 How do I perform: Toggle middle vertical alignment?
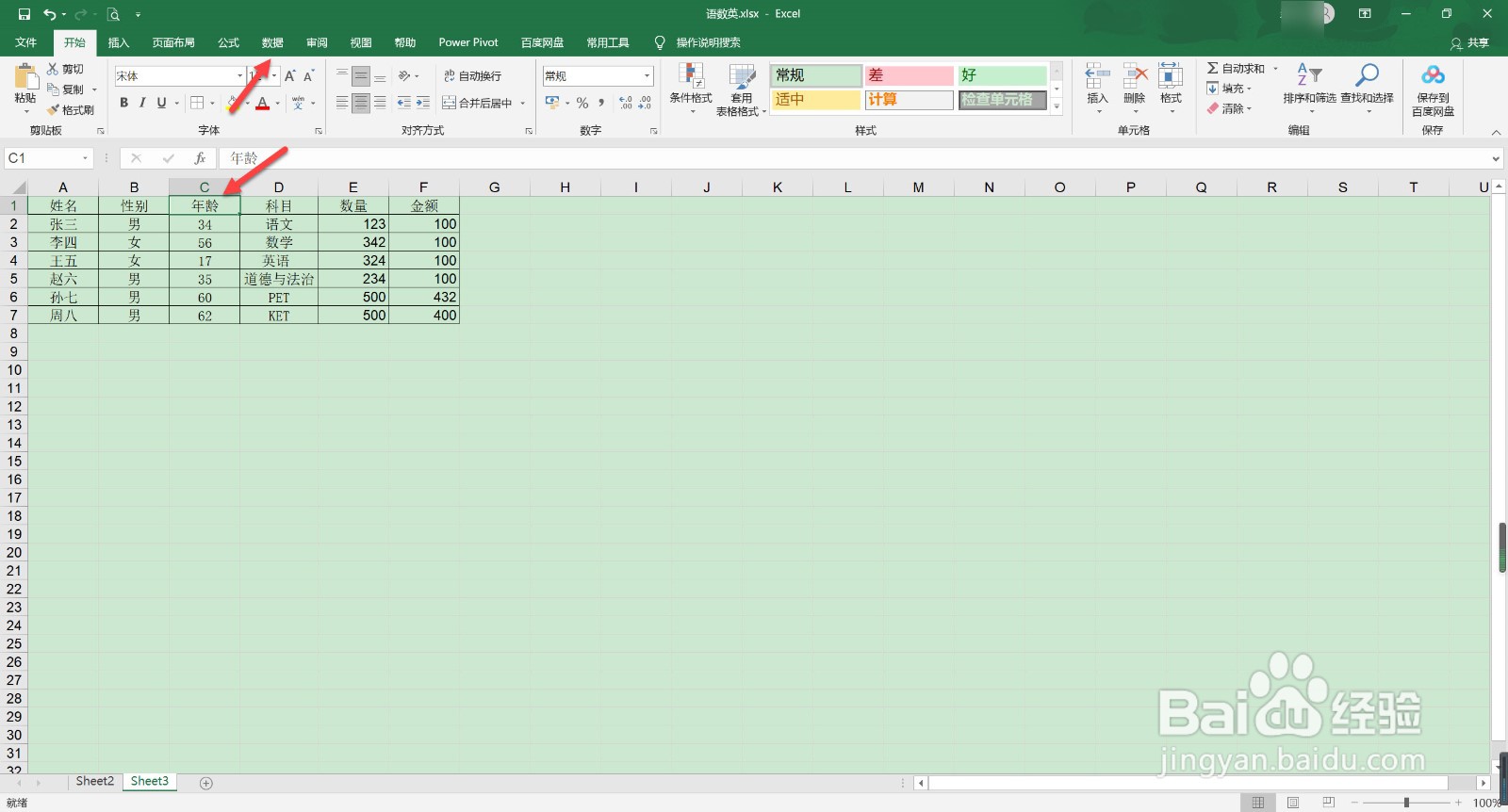[x=361, y=75]
